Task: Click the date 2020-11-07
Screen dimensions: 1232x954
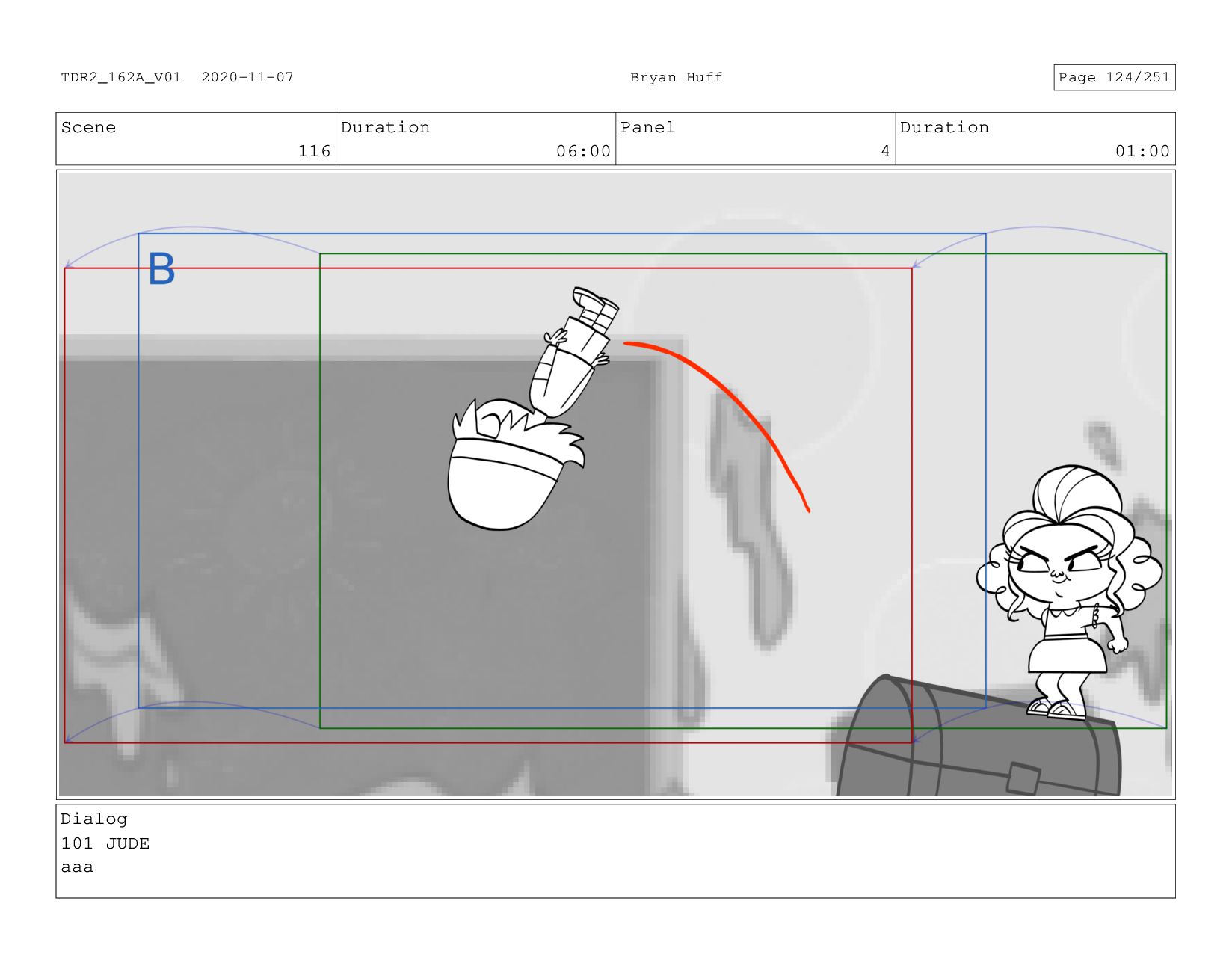Action: tap(247, 77)
